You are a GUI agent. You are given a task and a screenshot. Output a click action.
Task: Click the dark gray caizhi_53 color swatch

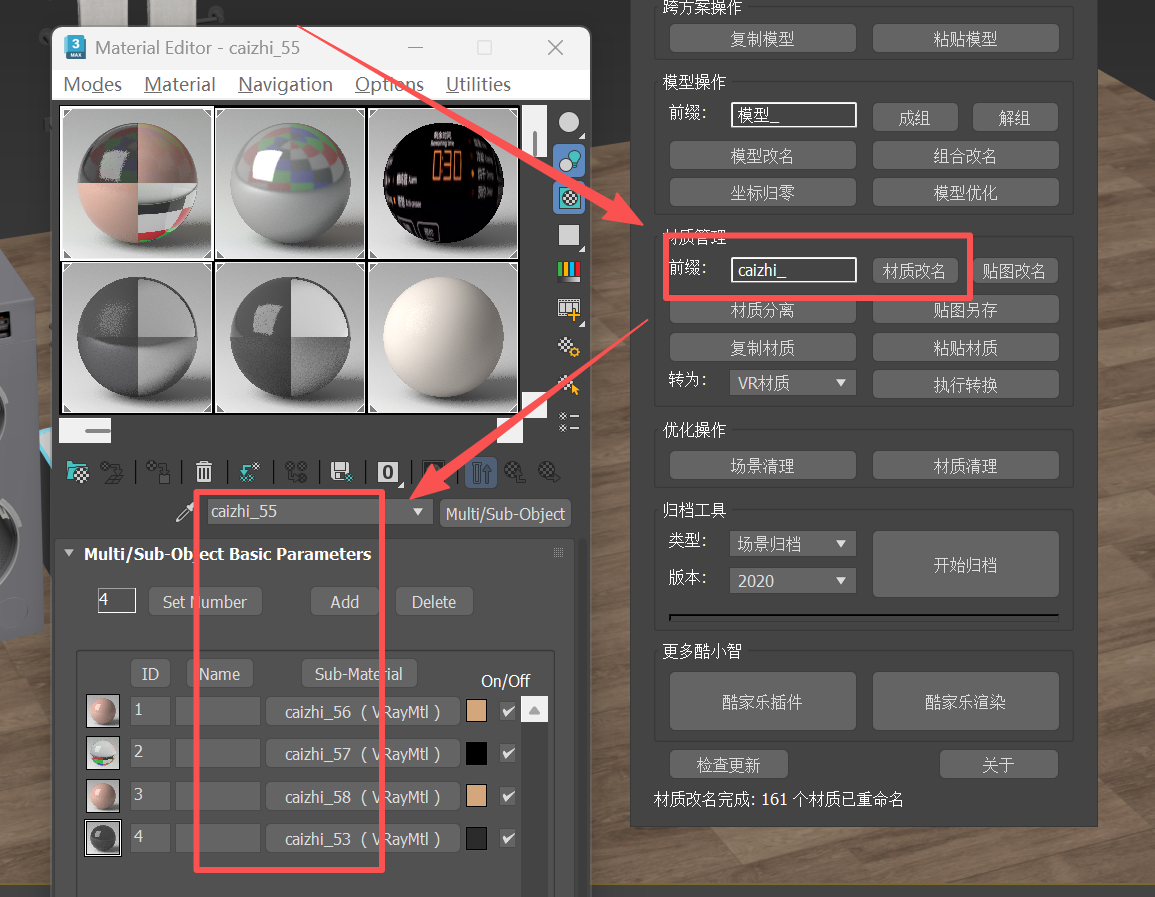click(477, 838)
